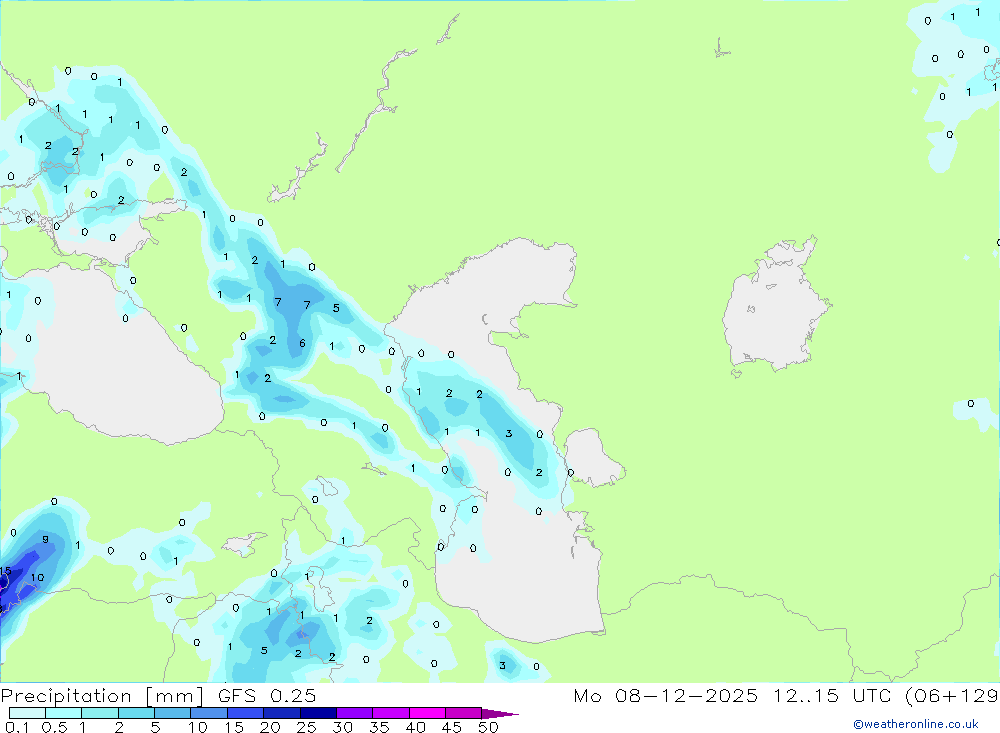Viewport: 1000px width, 733px height.
Task: Click the 9 mm value on the map
Action: click(45, 539)
